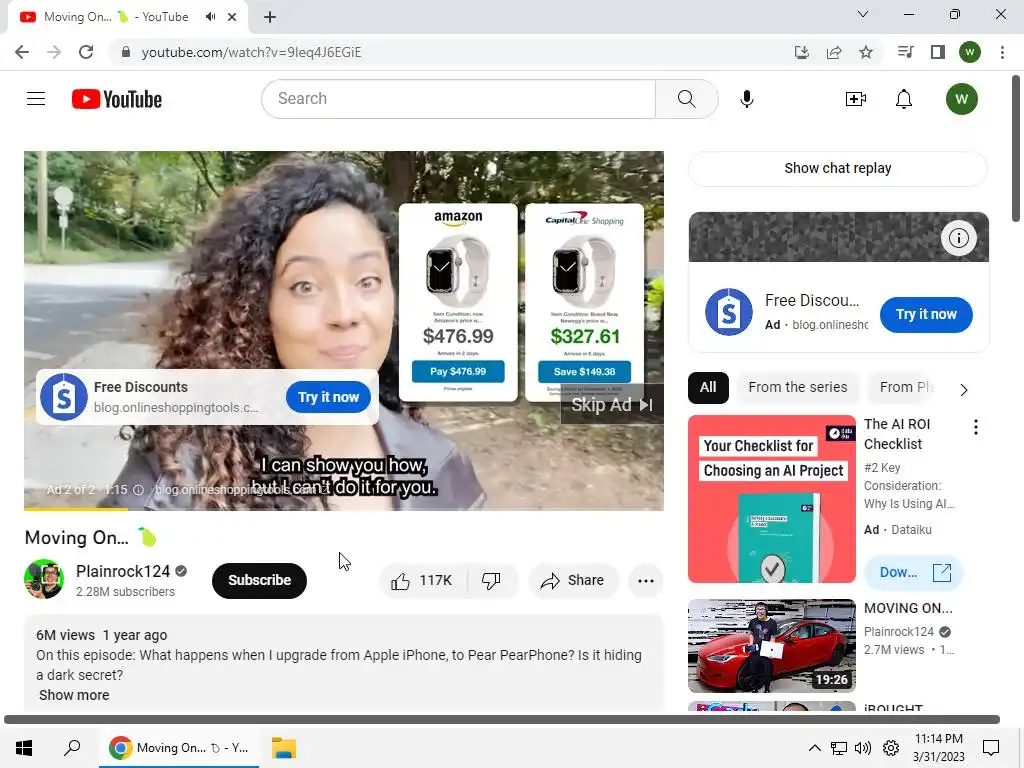Share the video
Viewport: 1024px width, 768px height.
573,581
